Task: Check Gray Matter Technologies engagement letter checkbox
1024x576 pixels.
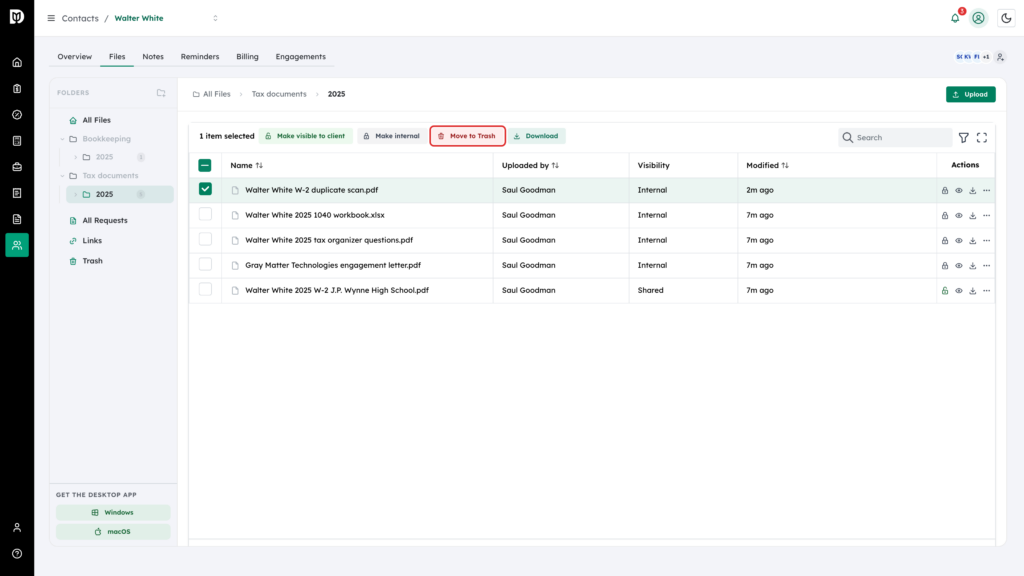Action: [x=205, y=264]
